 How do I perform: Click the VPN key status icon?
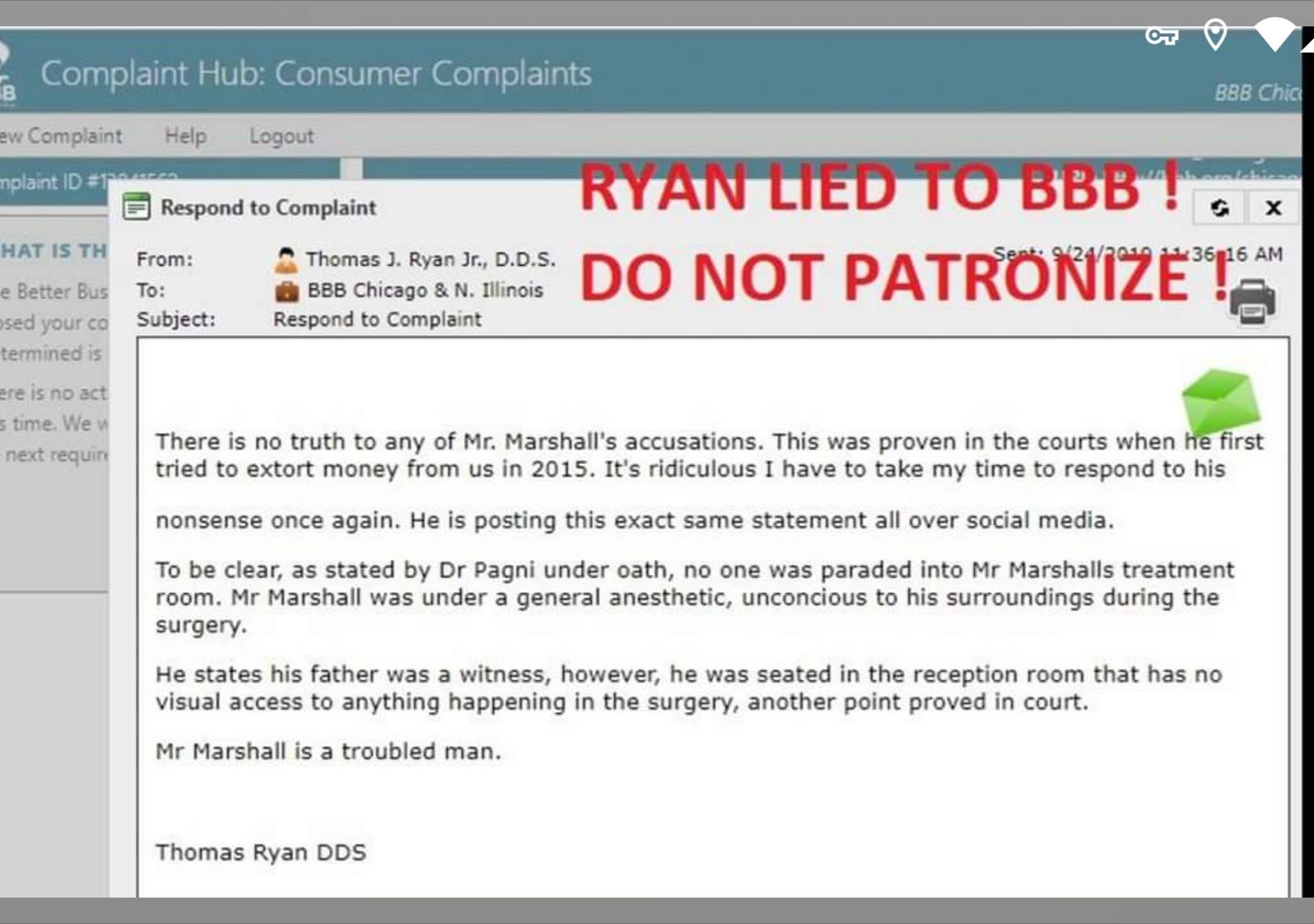1162,36
